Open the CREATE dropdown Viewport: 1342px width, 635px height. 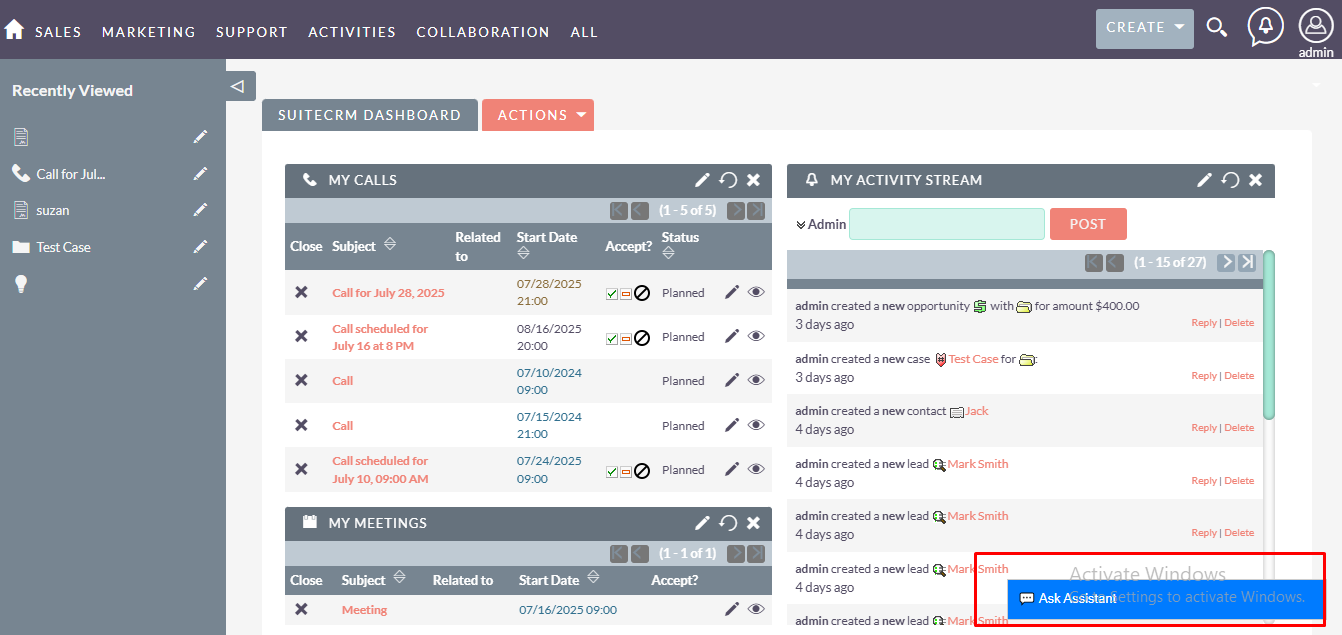tap(1144, 28)
